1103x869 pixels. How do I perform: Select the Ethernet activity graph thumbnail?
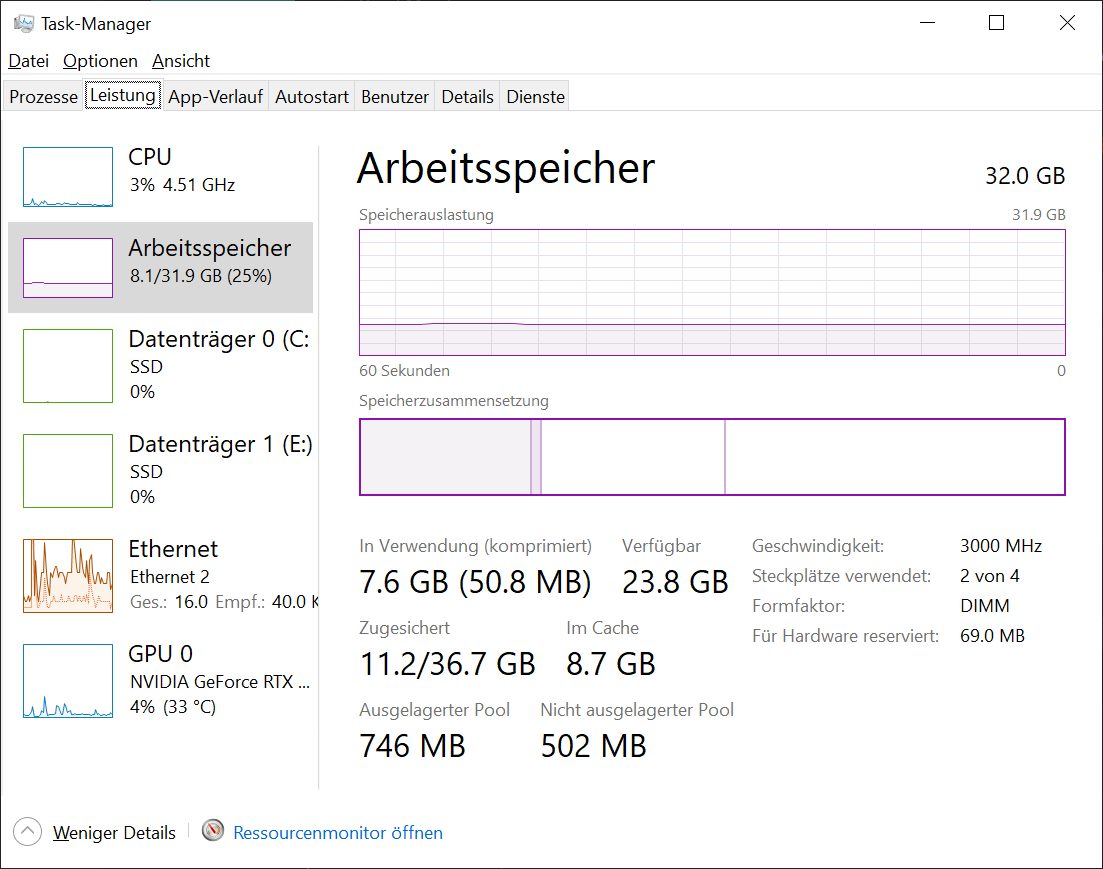[x=68, y=576]
